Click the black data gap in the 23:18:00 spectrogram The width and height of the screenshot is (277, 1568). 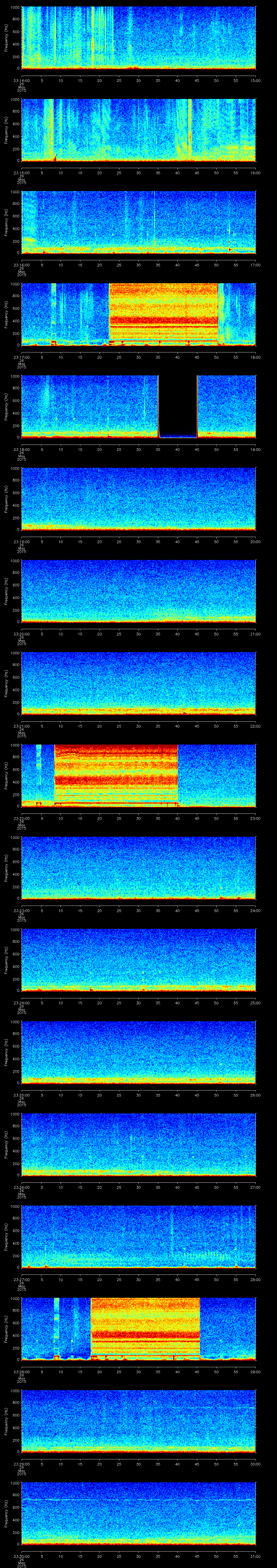[178, 407]
